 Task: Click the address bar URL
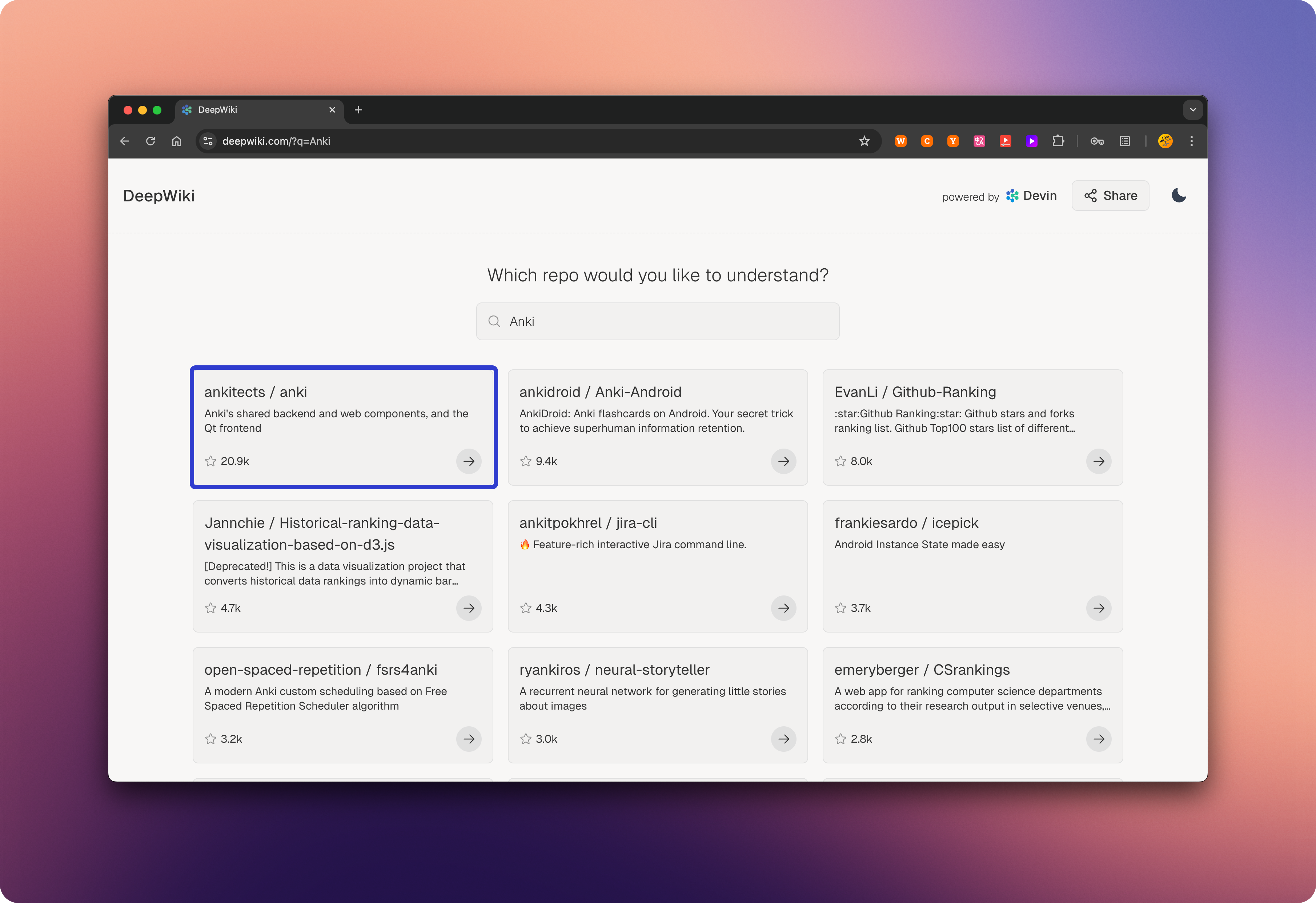(276, 141)
